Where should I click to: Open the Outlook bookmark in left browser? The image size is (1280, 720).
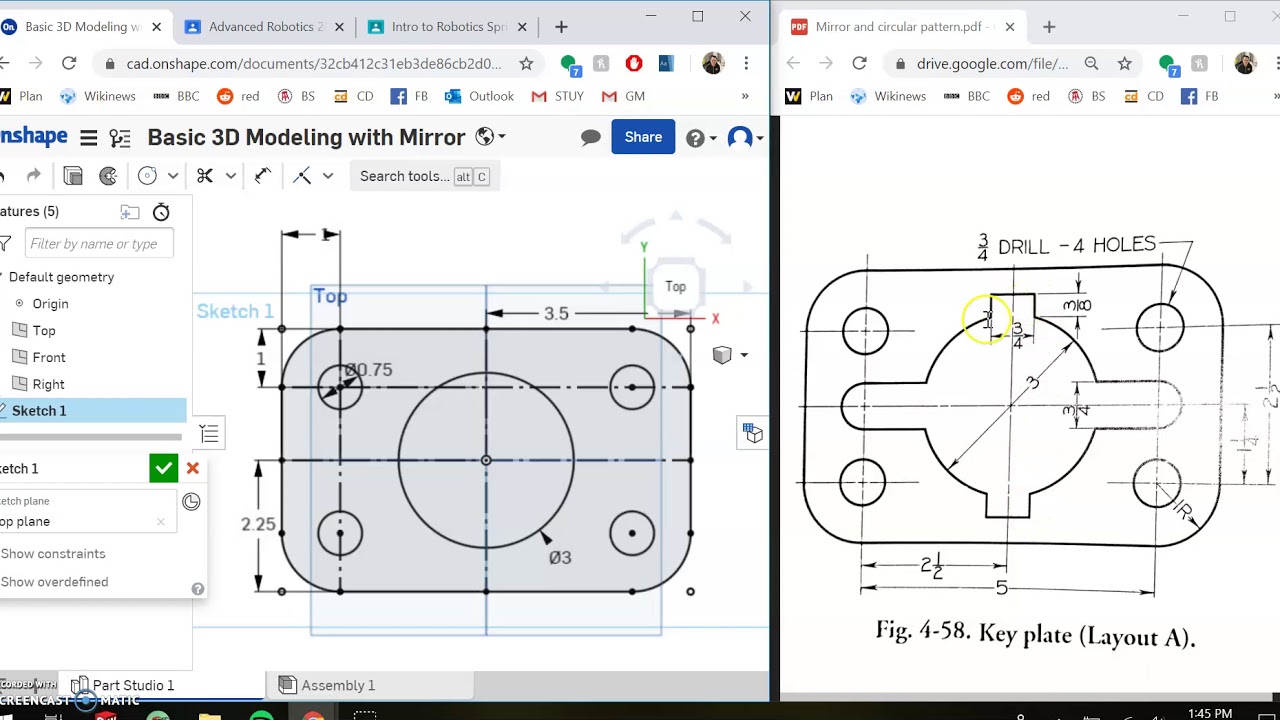(479, 96)
